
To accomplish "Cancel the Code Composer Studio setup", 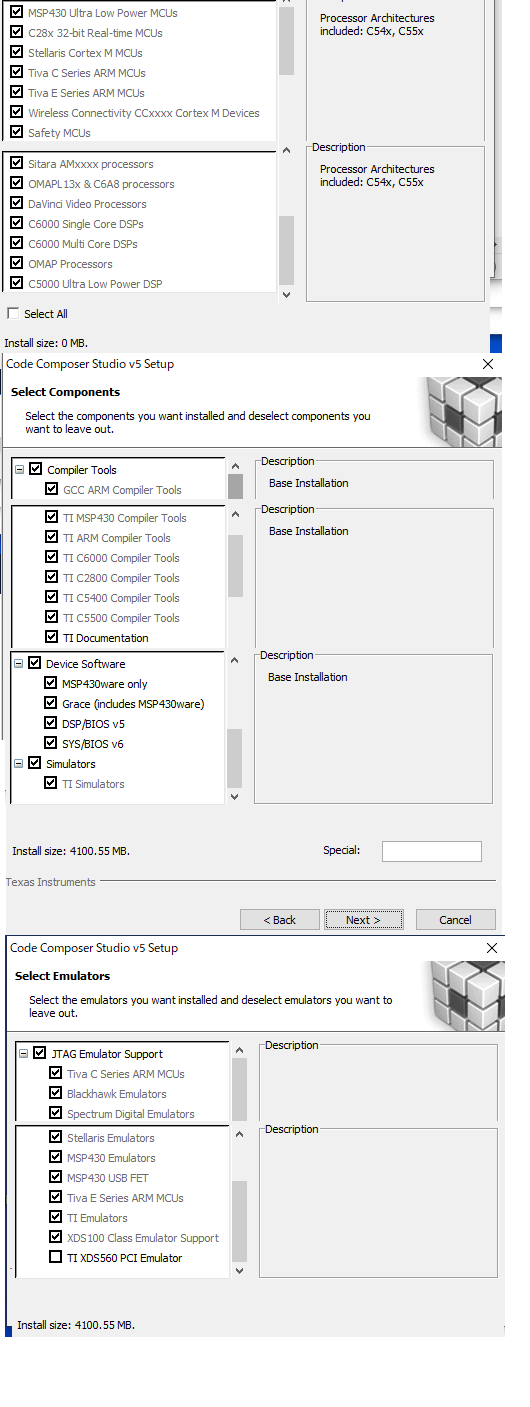I will (455, 919).
